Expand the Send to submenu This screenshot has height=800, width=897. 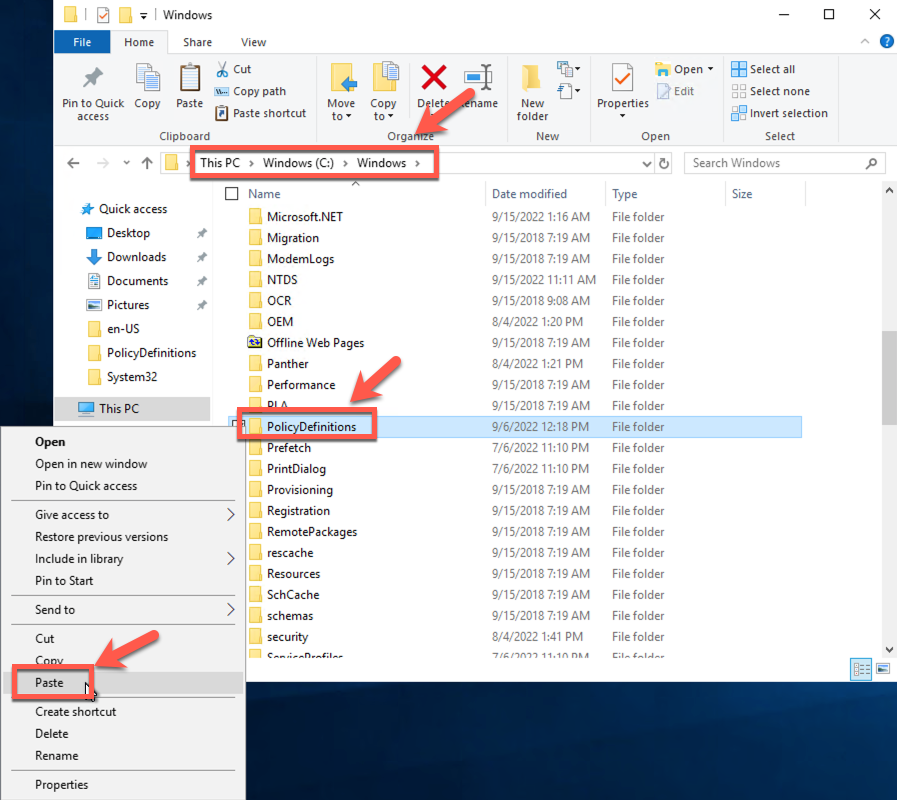coord(230,609)
